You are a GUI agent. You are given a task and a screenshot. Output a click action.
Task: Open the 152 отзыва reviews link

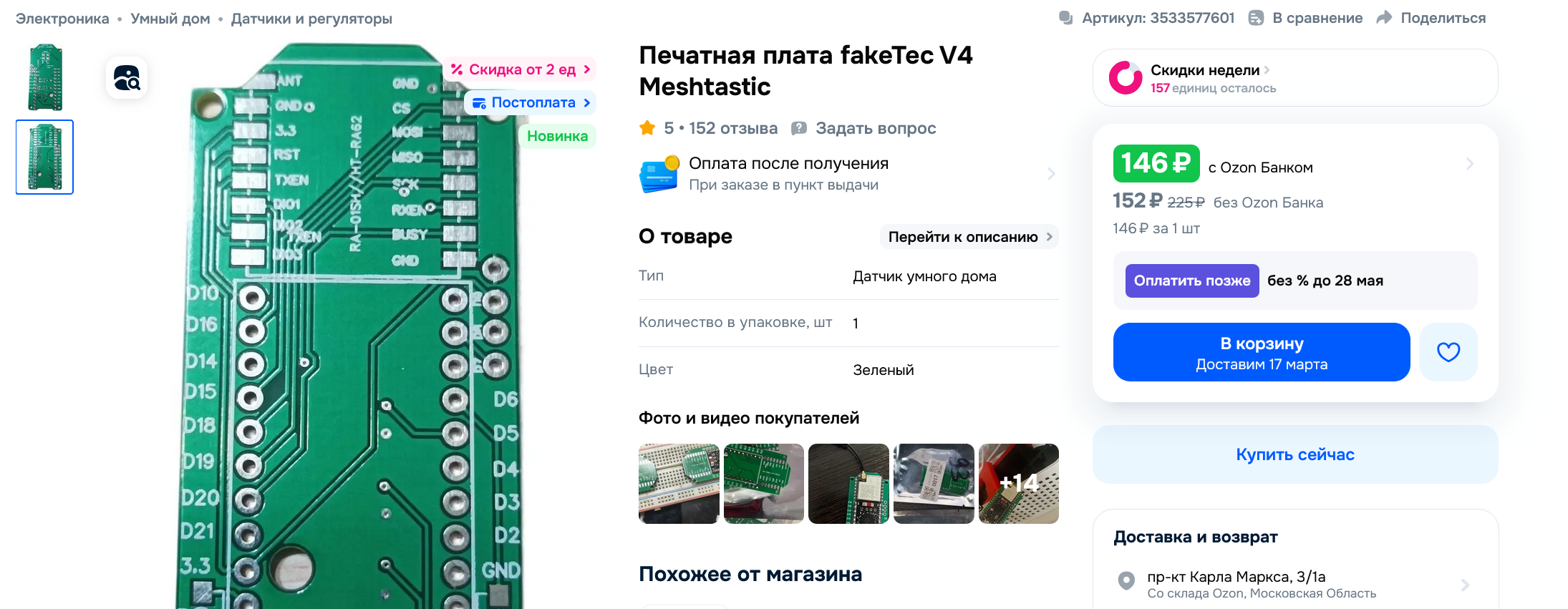(733, 128)
